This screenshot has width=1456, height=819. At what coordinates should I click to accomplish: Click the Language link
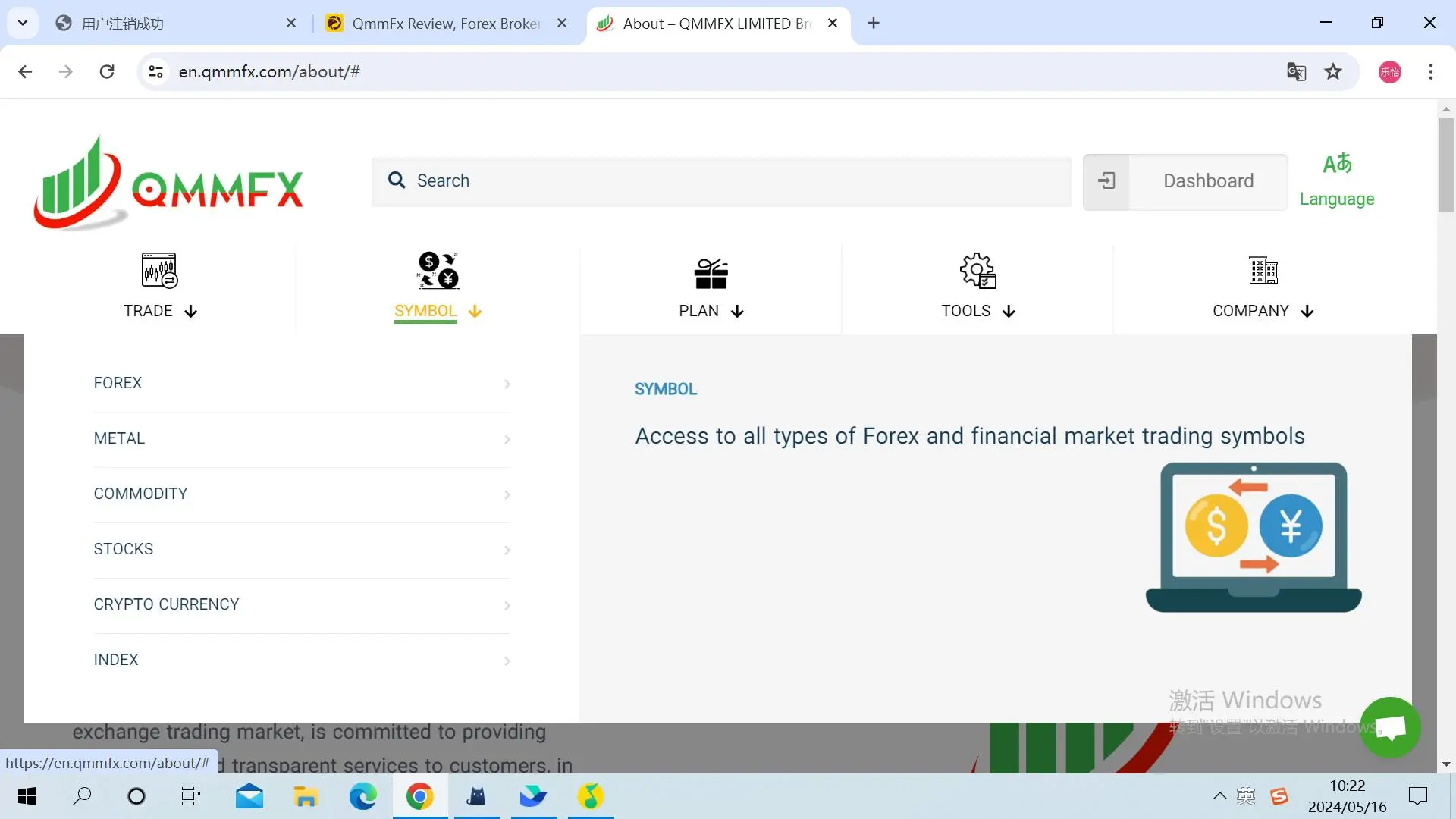(1337, 199)
